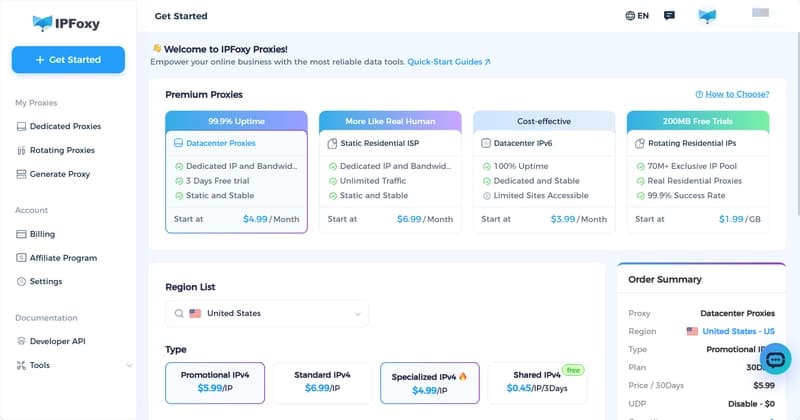Click the Limited Sites Accessible info icon
Viewport: 800px width, 420px height.
coord(487,195)
